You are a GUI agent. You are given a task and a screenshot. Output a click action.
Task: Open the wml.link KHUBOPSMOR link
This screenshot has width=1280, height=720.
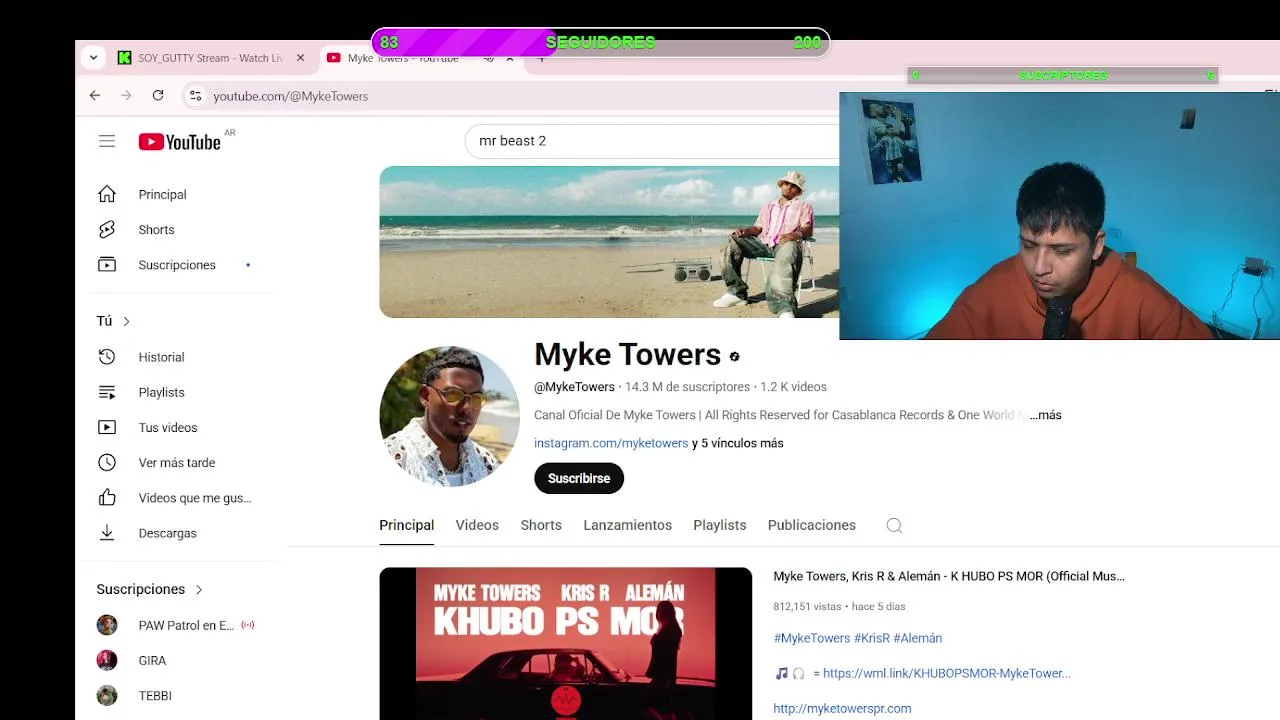coord(947,673)
